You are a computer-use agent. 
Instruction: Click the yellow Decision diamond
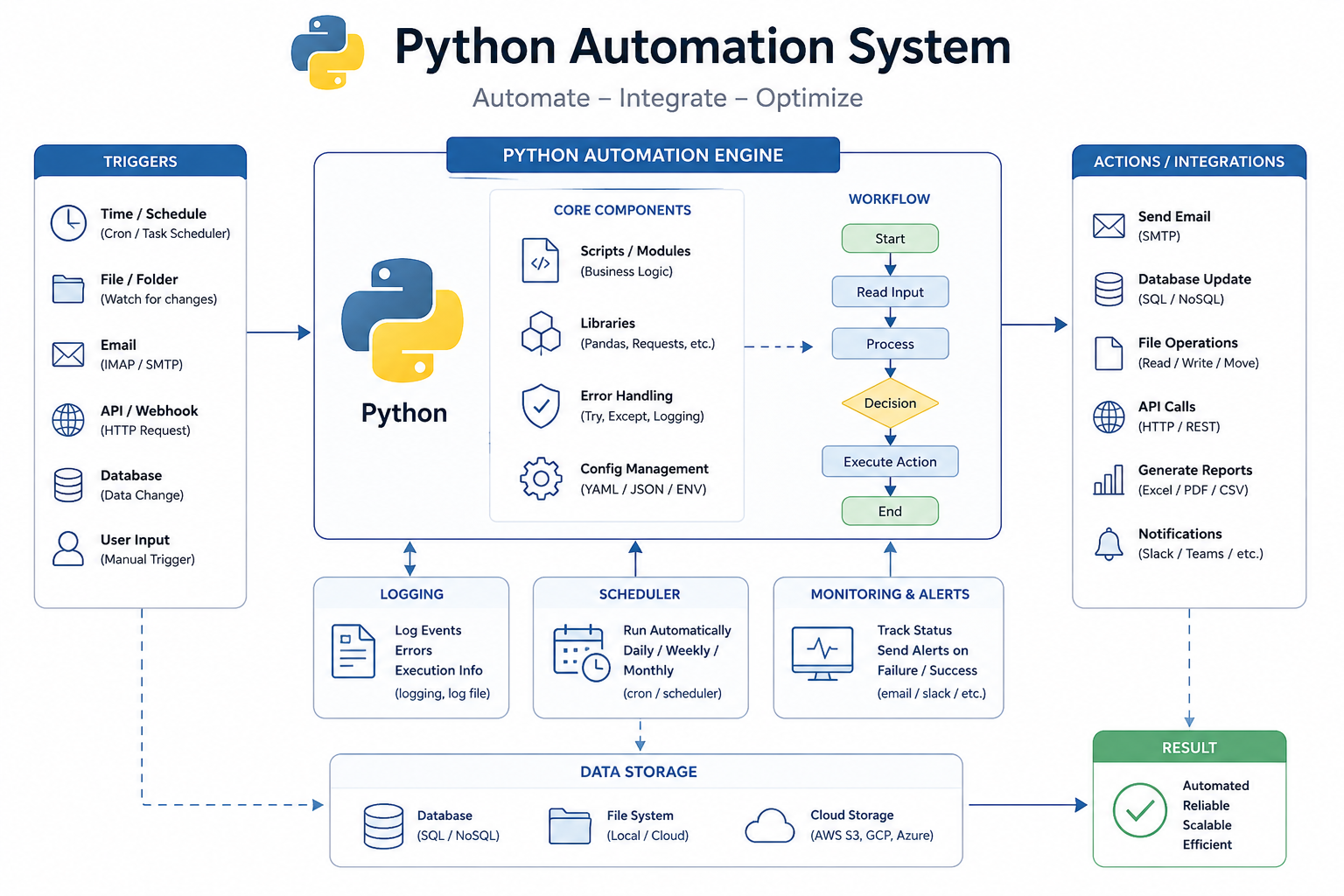(x=890, y=403)
